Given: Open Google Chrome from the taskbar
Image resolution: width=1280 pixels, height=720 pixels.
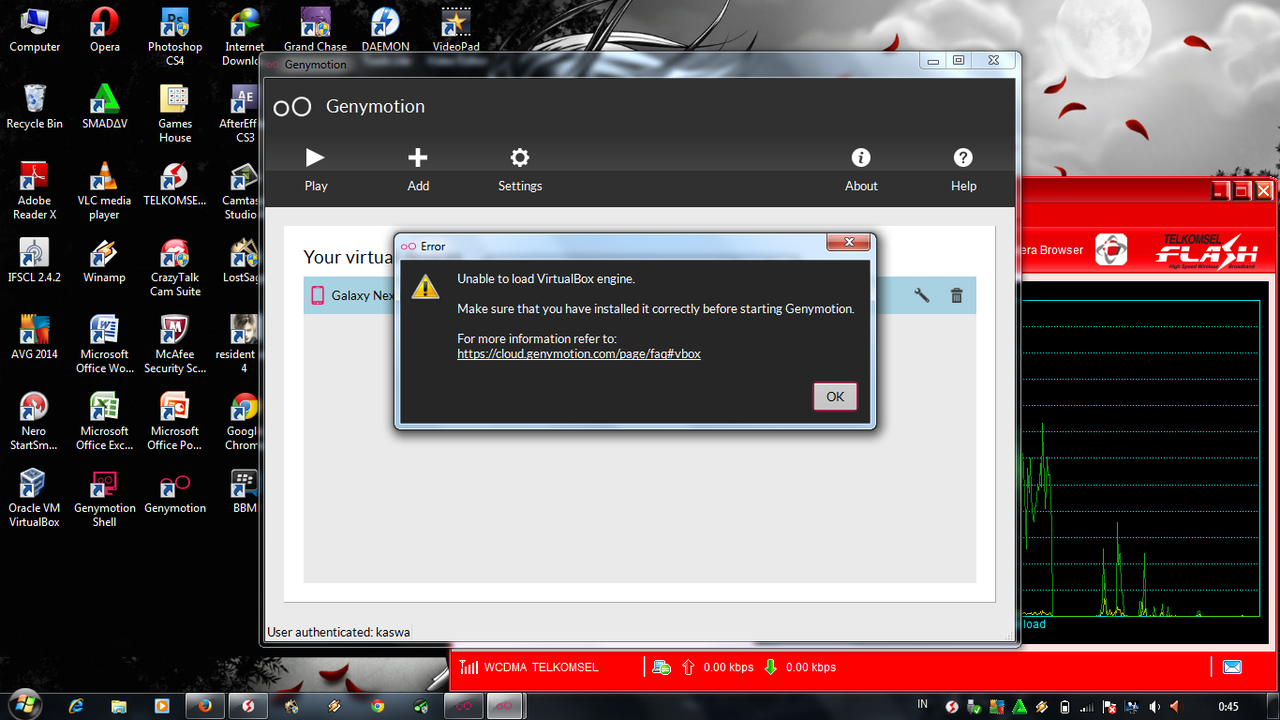Looking at the screenshot, I should (378, 706).
